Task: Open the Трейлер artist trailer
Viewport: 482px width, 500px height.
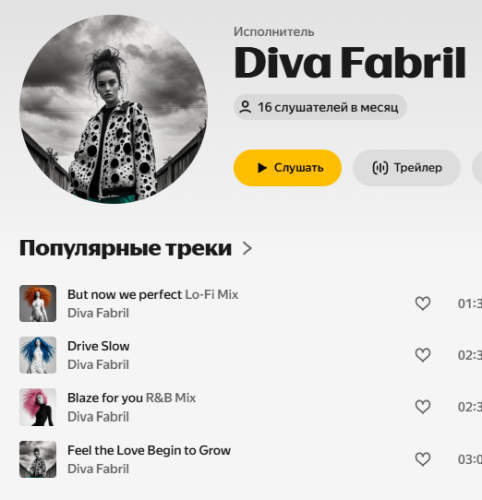Action: tap(407, 168)
